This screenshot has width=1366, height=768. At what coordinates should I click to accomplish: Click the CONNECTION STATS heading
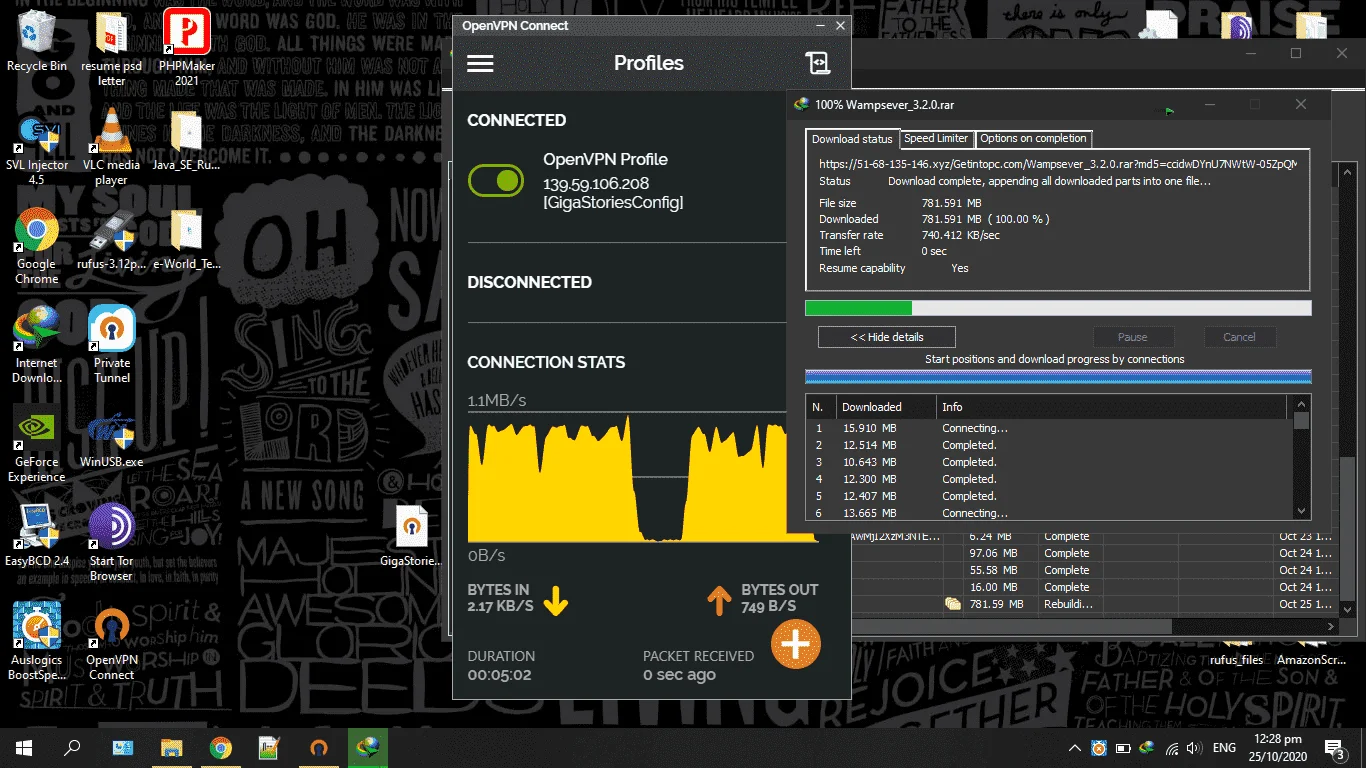coord(546,362)
